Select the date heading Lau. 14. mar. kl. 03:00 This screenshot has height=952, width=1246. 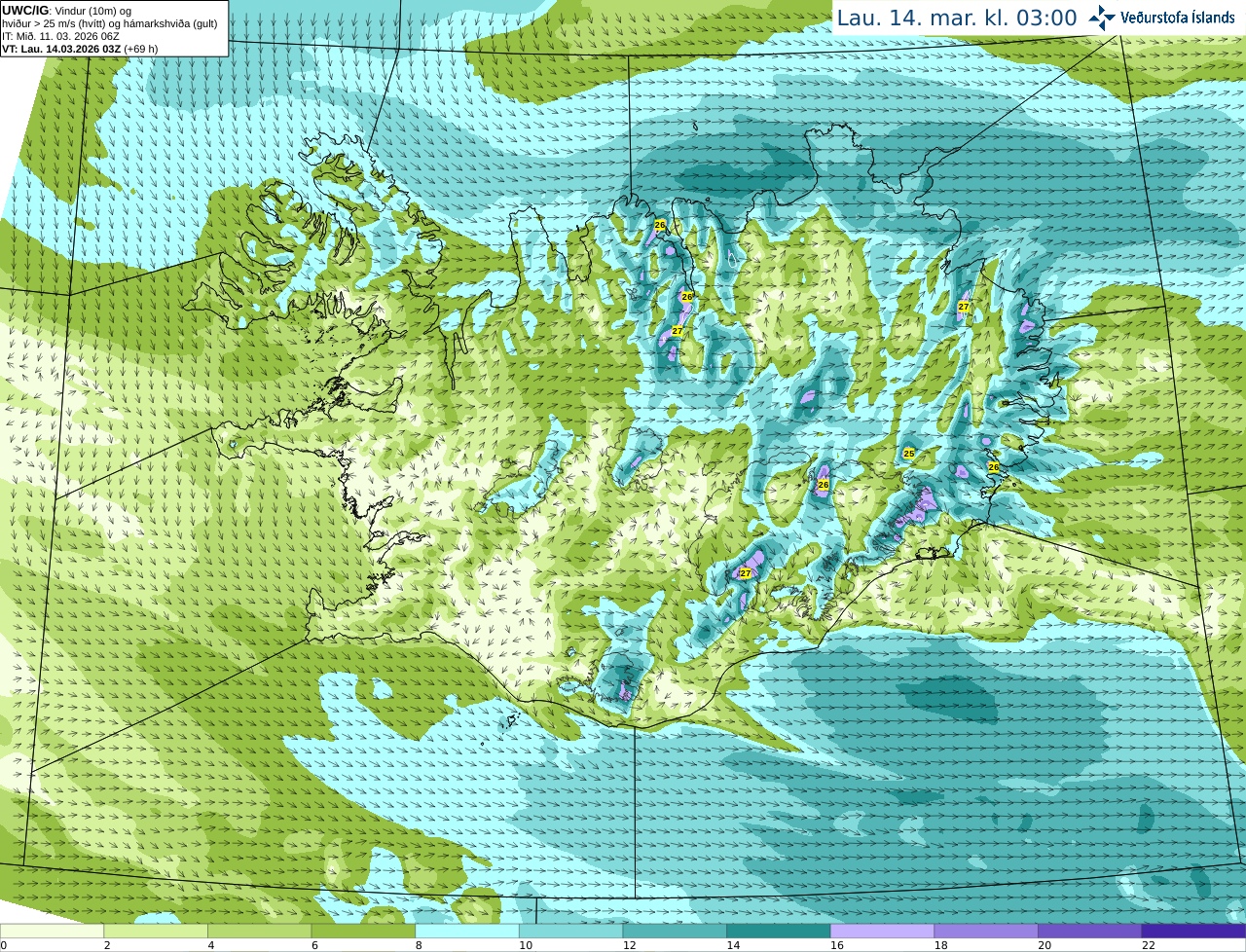point(957,18)
